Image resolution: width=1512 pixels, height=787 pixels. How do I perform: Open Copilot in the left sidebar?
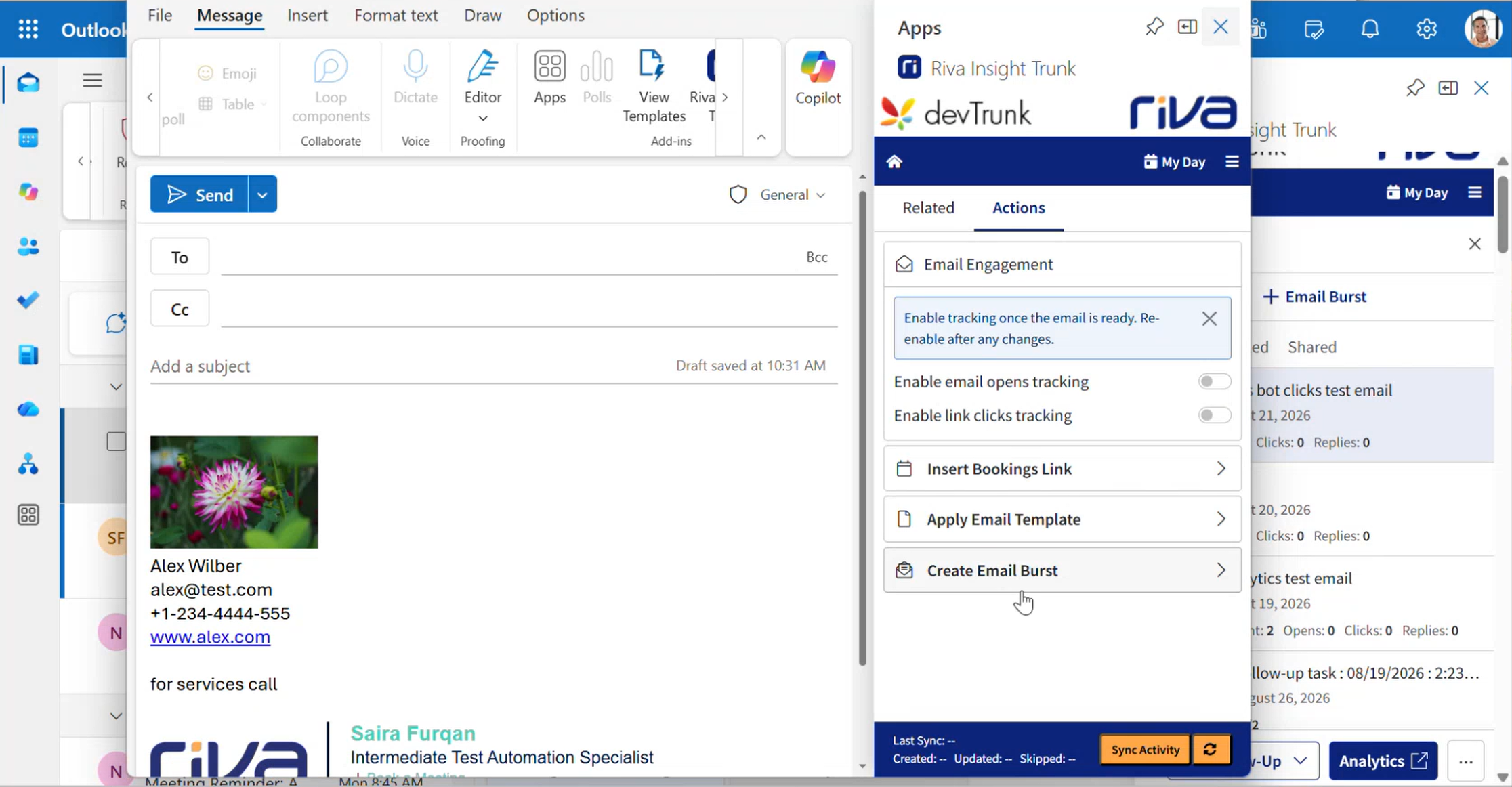coord(28,192)
